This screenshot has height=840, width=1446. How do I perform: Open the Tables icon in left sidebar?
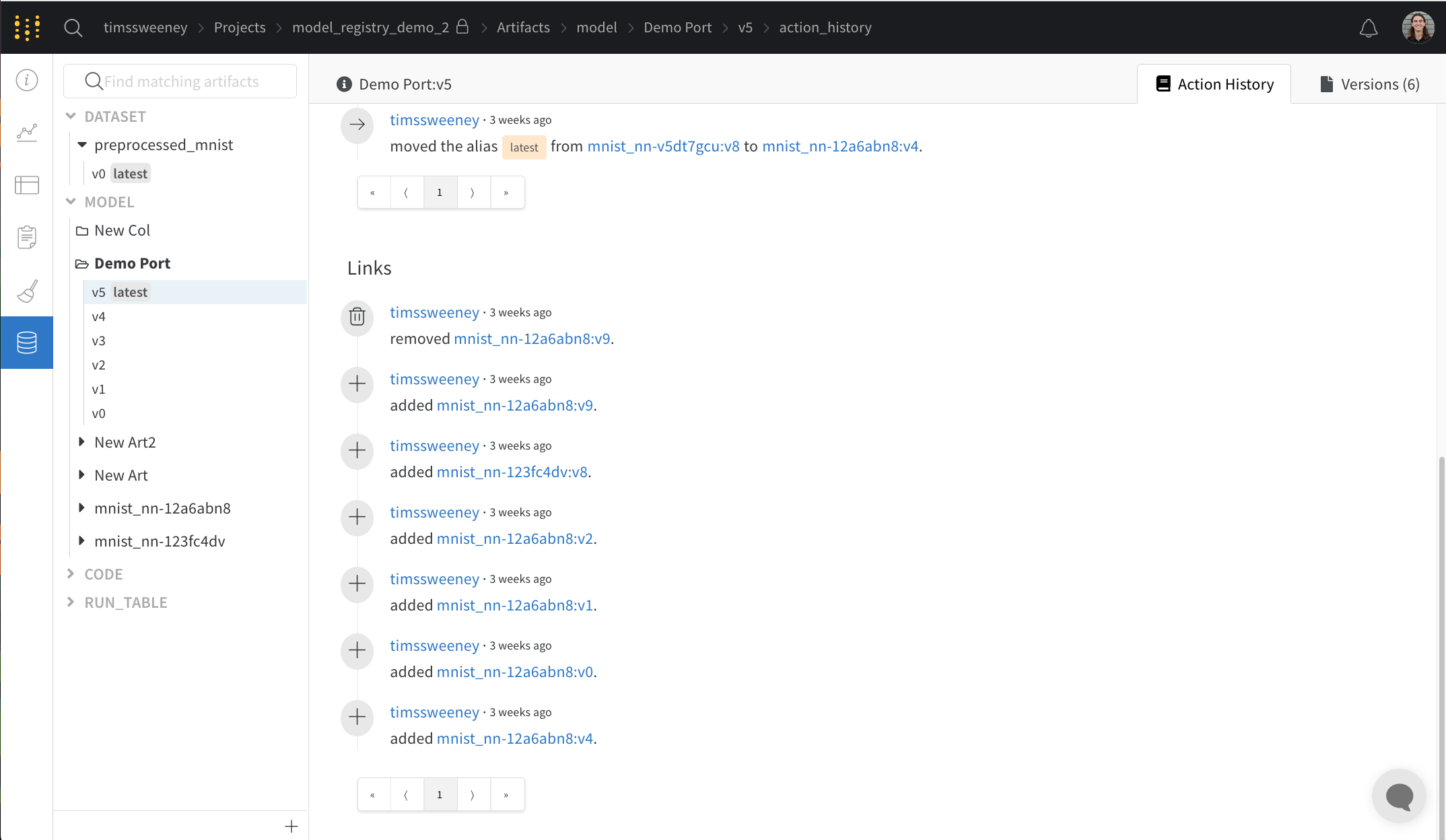[27, 184]
